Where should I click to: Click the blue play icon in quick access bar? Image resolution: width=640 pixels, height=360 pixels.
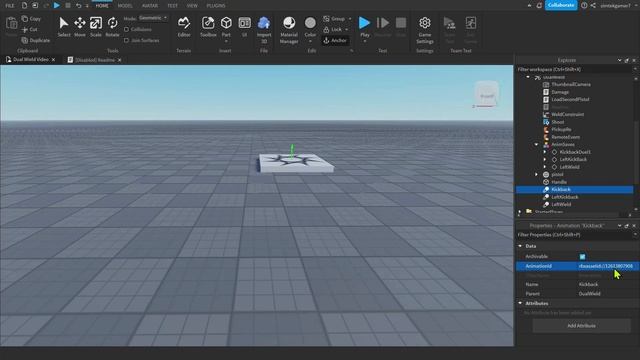(x=57, y=6)
